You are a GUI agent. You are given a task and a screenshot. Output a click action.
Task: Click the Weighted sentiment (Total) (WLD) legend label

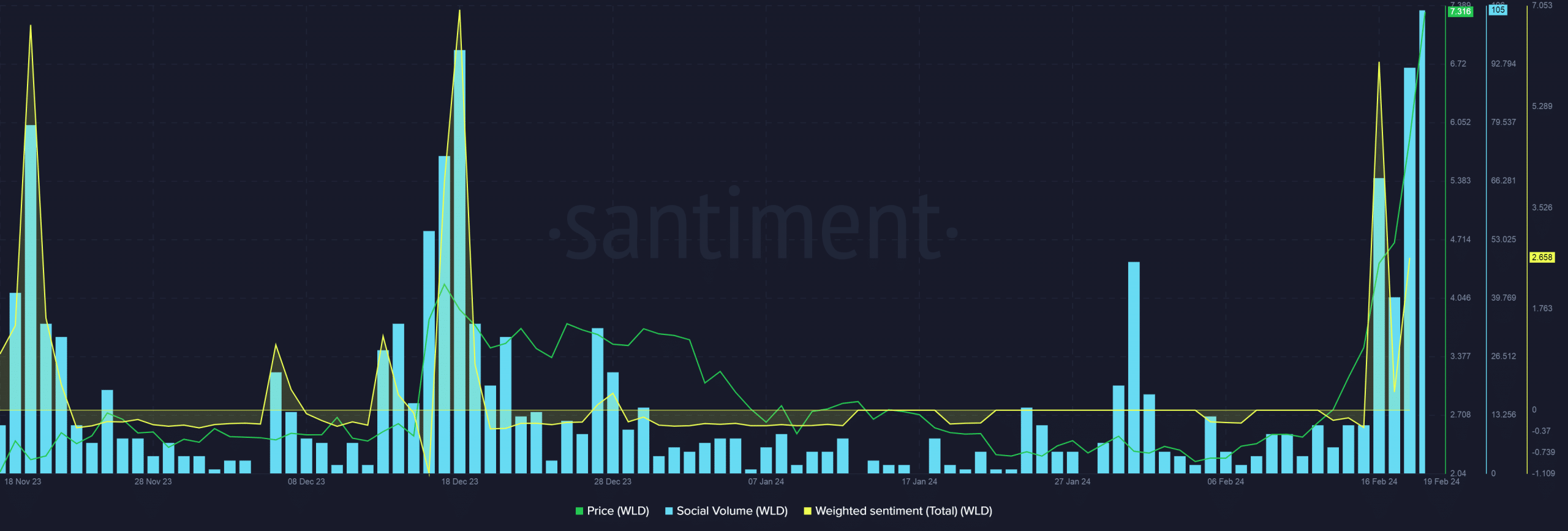tap(903, 511)
